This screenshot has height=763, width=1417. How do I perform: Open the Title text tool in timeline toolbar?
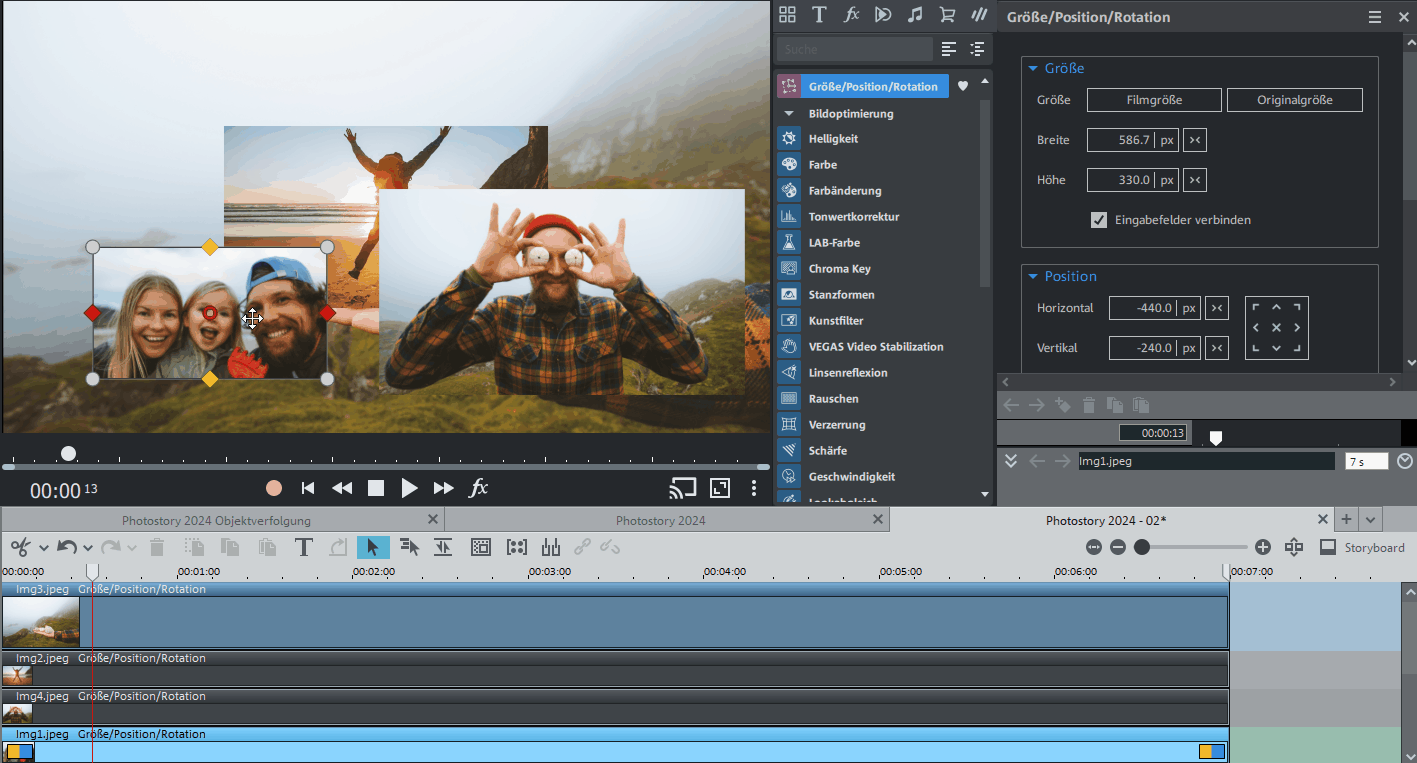pos(303,547)
